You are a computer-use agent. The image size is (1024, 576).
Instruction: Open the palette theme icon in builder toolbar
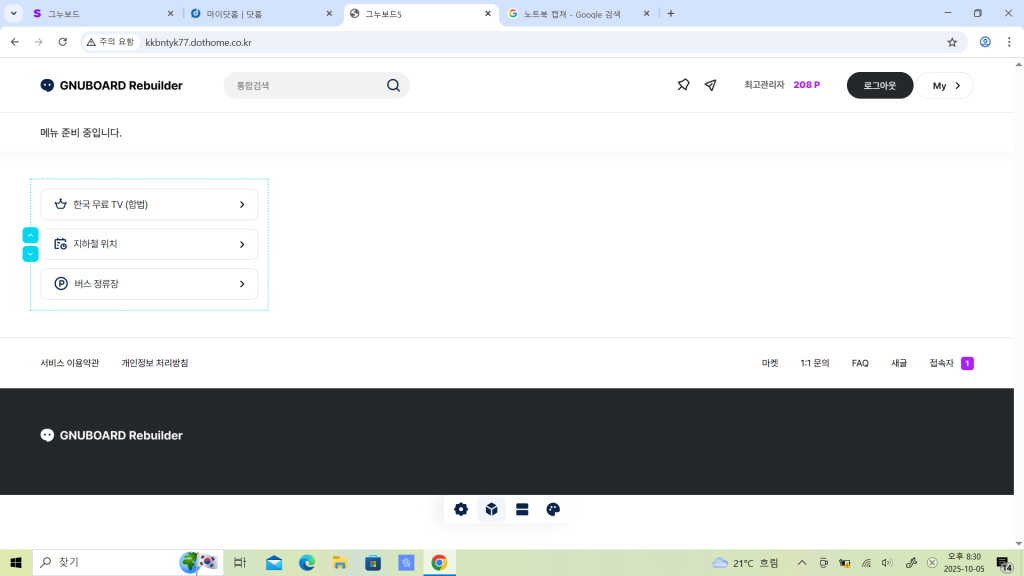(x=553, y=509)
